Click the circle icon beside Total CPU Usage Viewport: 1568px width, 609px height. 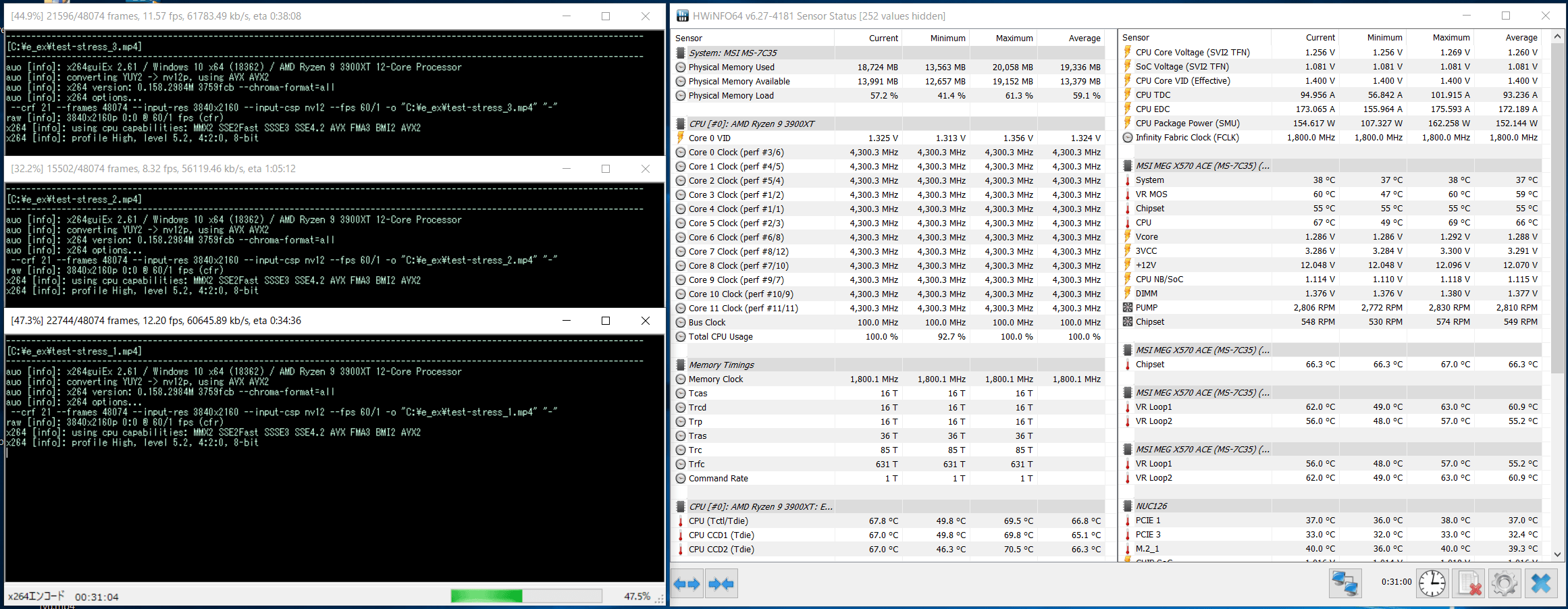[x=681, y=336]
